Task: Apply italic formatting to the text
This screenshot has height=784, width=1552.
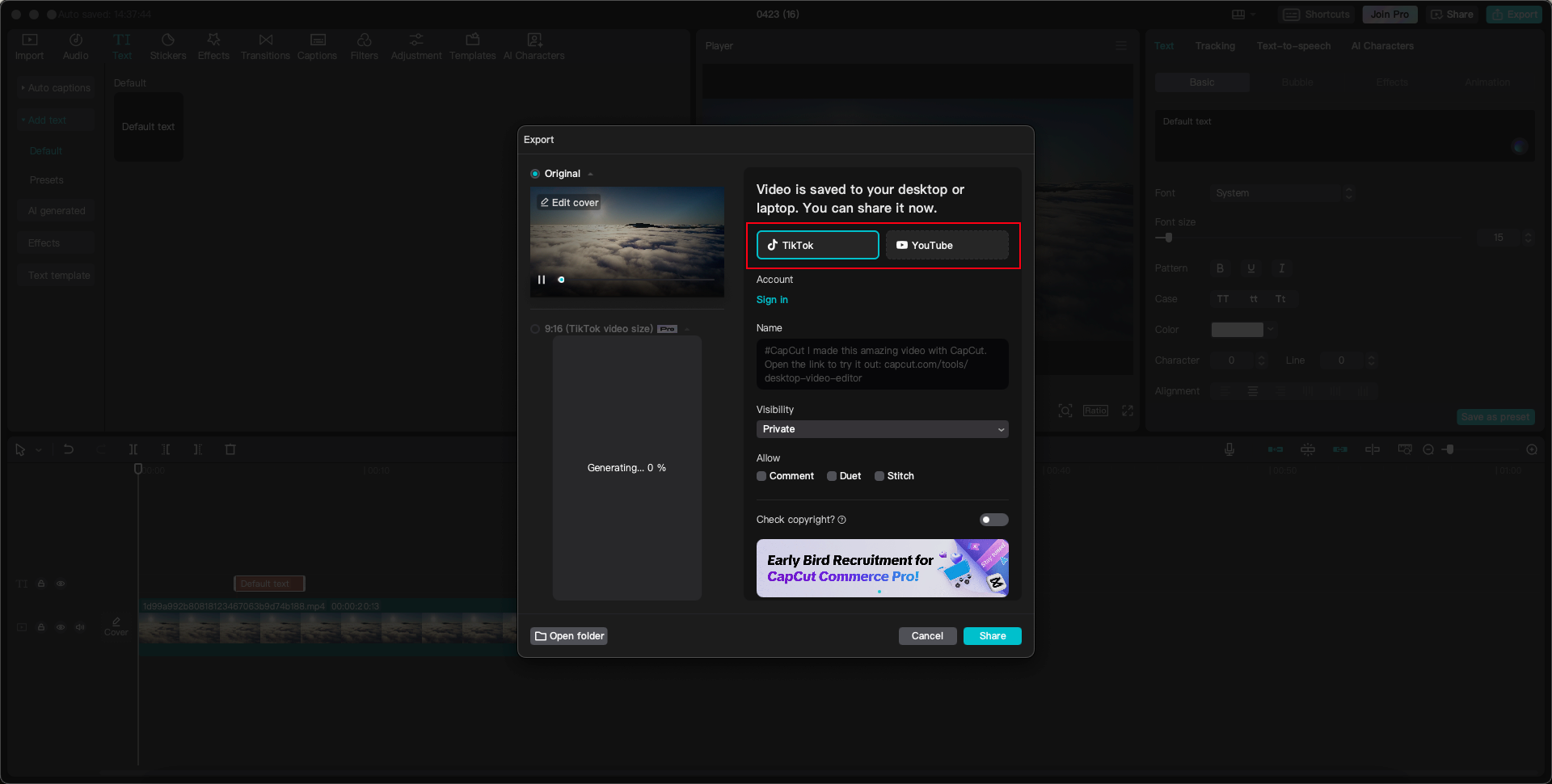Action: [1281, 268]
